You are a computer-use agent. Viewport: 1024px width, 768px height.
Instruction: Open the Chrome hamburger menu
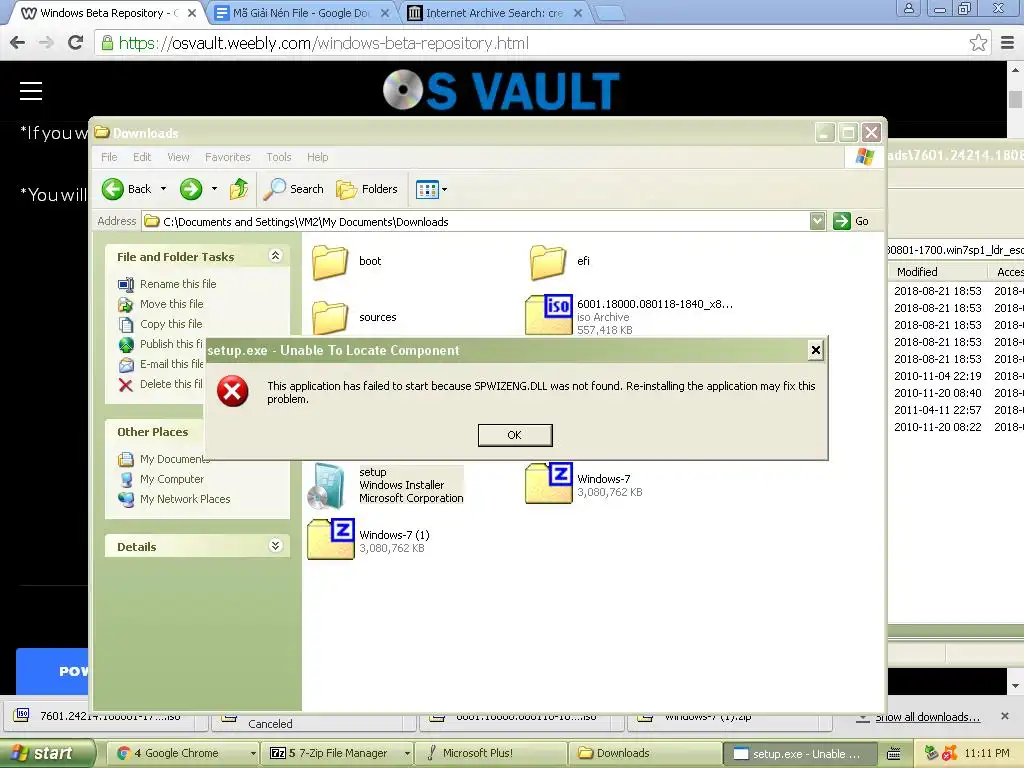(x=1008, y=43)
